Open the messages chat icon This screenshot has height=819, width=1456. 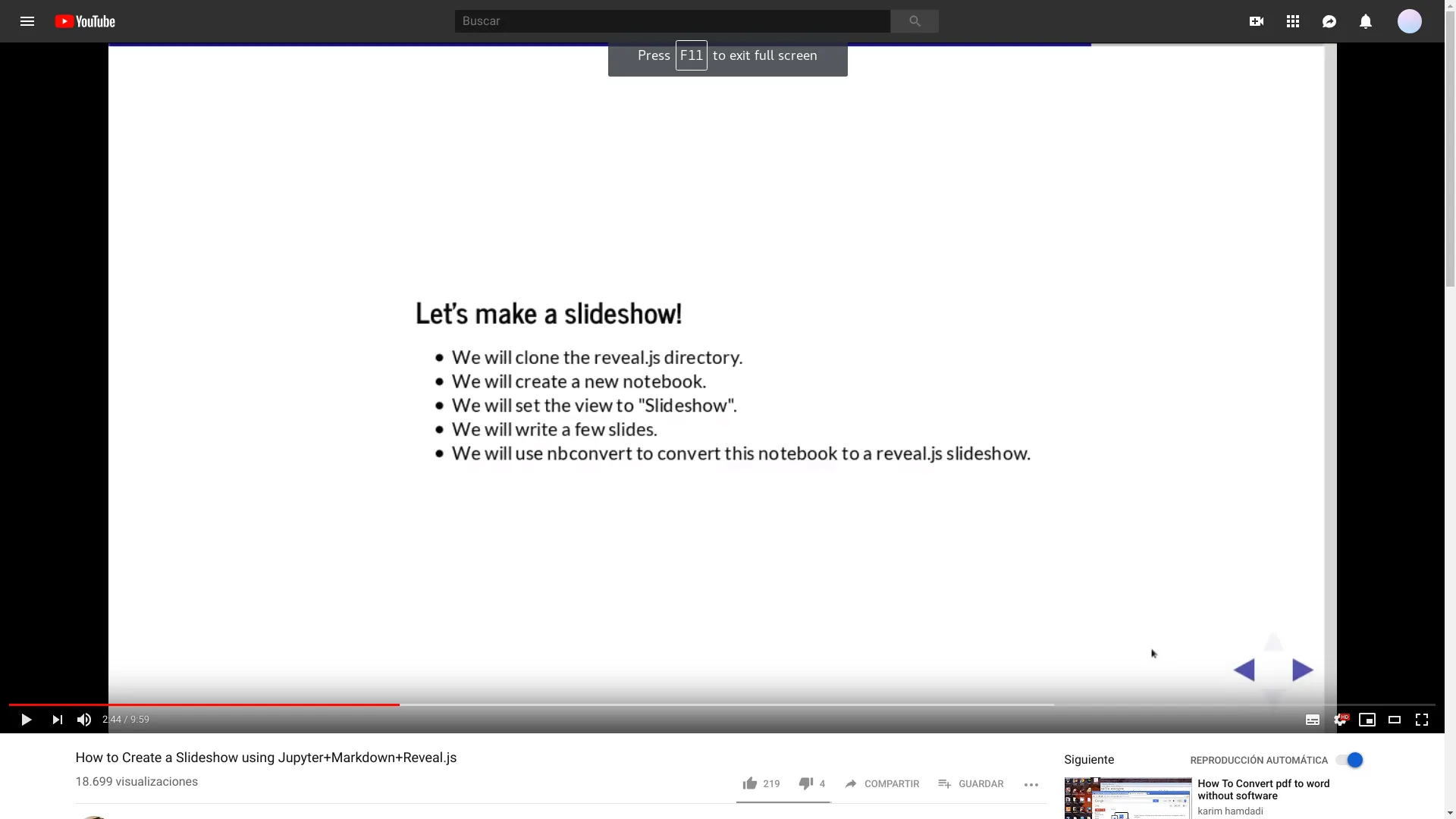(1329, 21)
